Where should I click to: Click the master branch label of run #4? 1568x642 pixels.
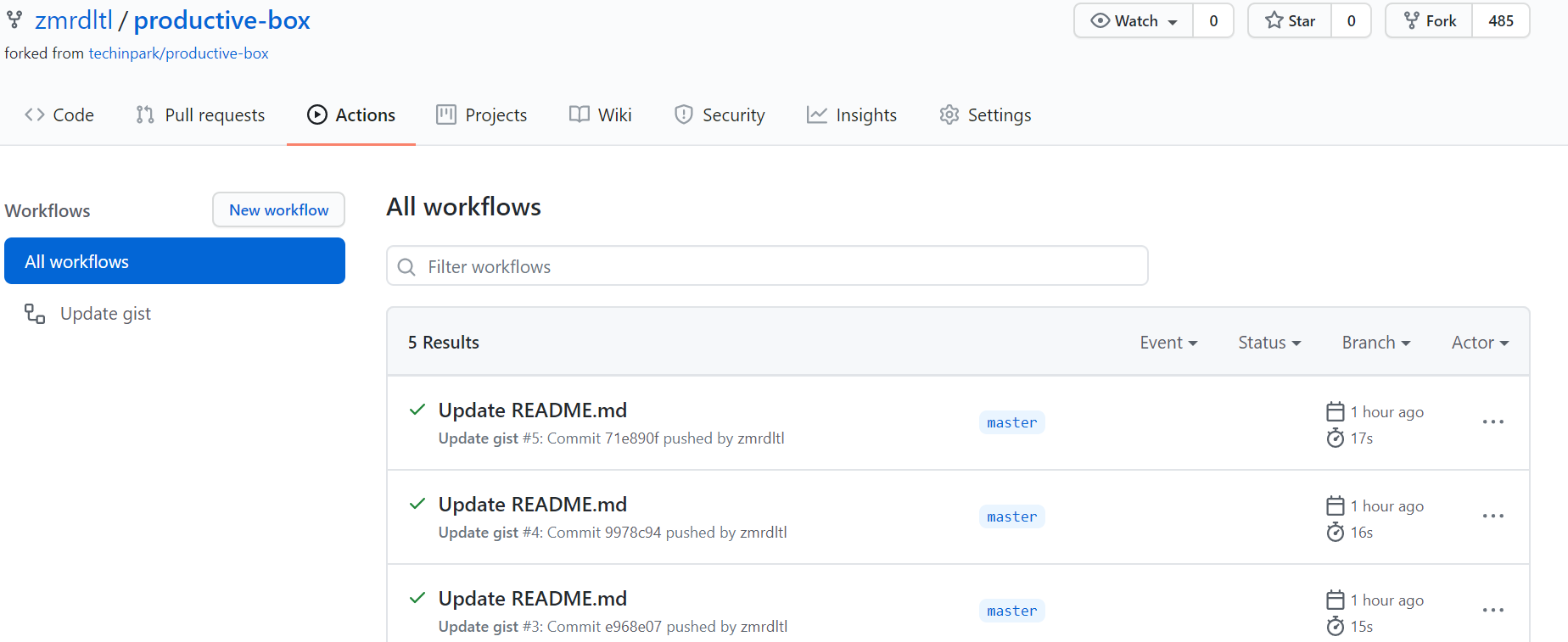click(1011, 516)
